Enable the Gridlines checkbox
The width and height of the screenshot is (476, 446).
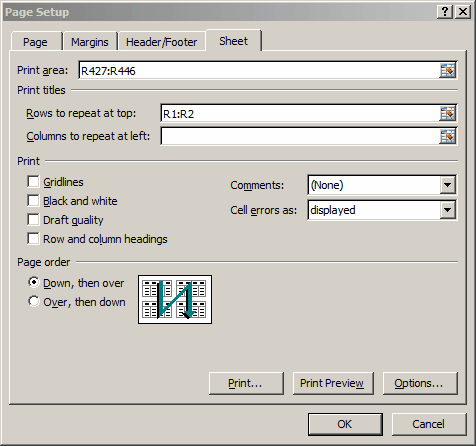[x=33, y=182]
